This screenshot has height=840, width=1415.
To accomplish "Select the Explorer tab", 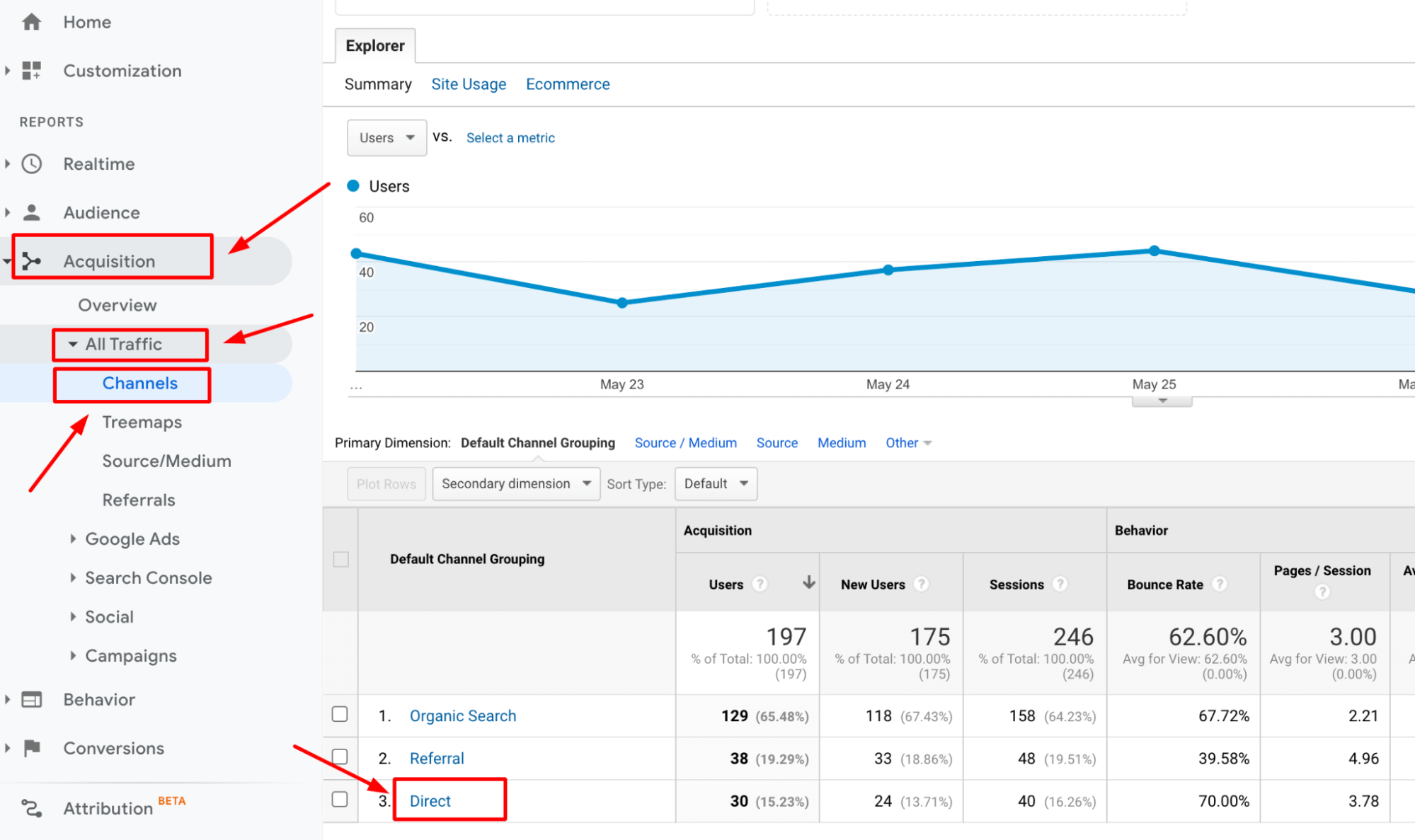I will point(375,46).
